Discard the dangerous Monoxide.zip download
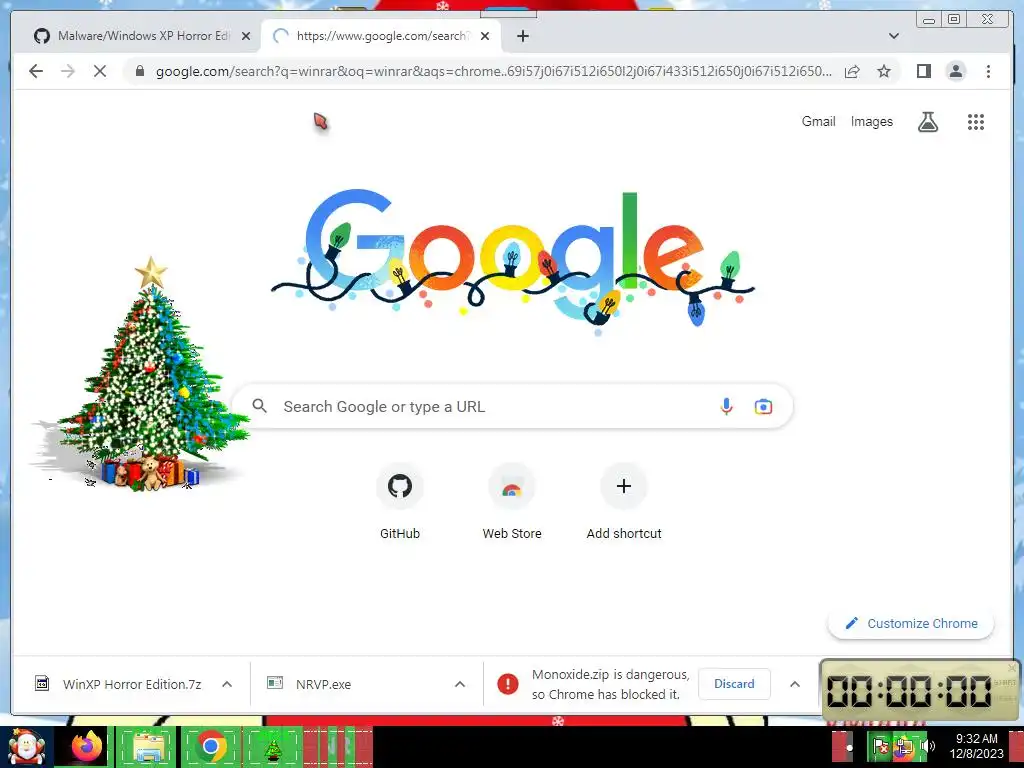Image resolution: width=1024 pixels, height=768 pixels. [x=734, y=684]
